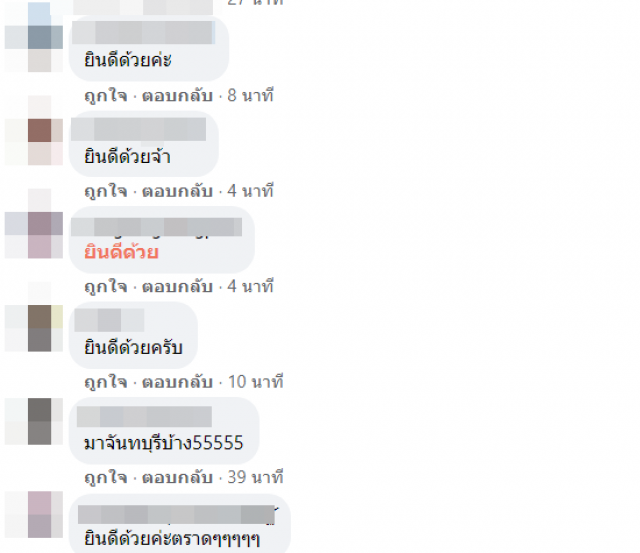Open the avatar beside the "ยินดีด้วยจ้า" comment
Image resolution: width=640 pixels, height=553 pixels.
(34, 131)
